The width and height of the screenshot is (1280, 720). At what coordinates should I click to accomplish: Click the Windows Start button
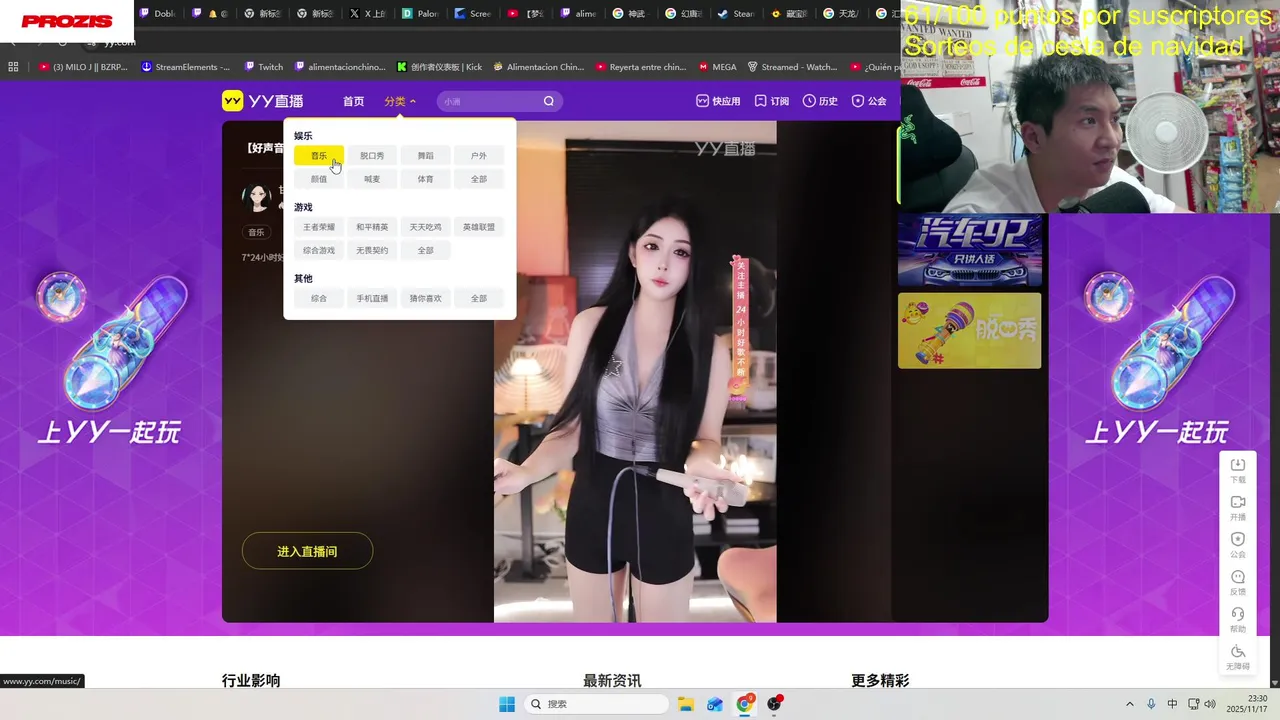[507, 704]
